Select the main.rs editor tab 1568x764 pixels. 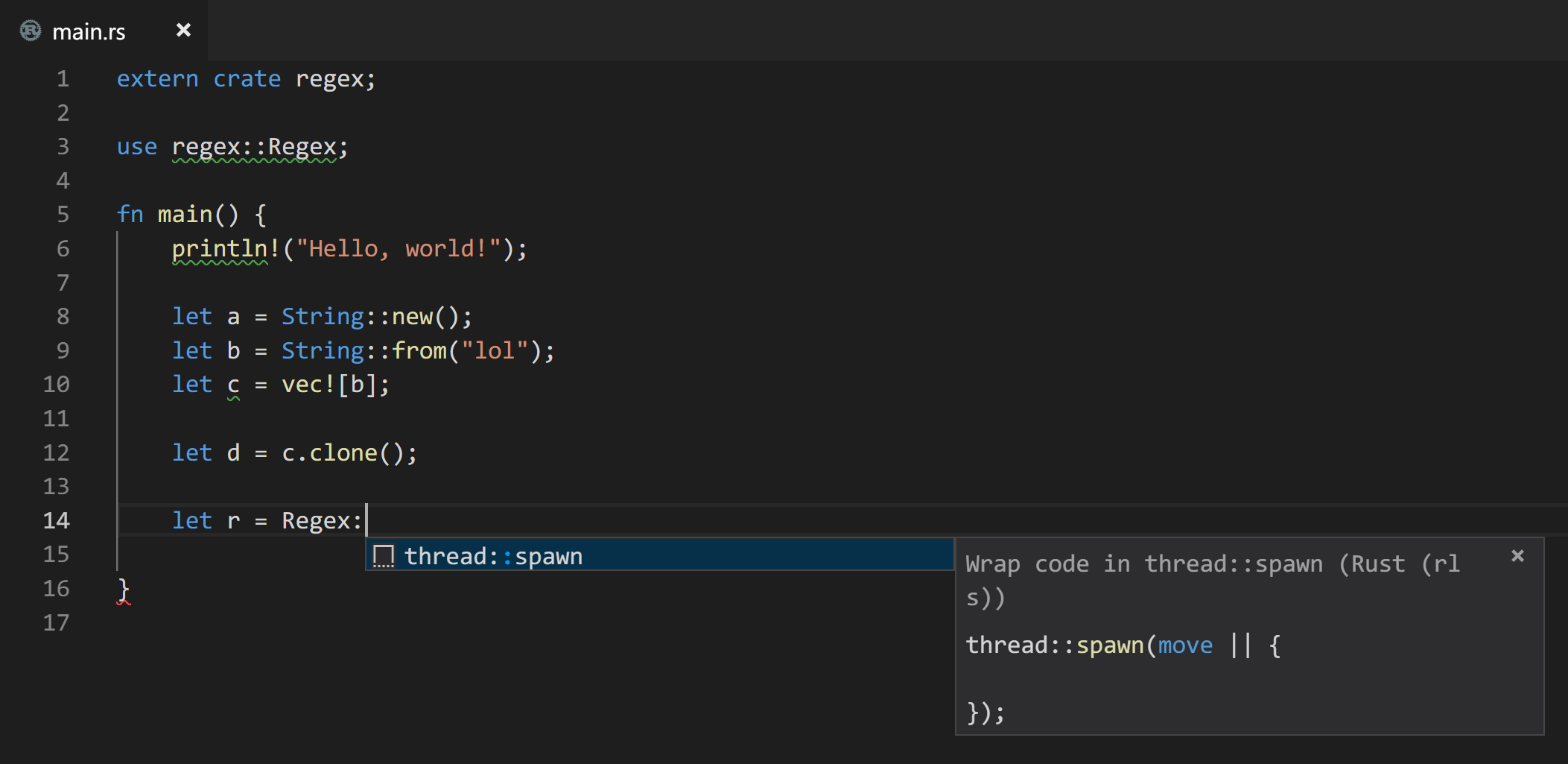click(104, 31)
